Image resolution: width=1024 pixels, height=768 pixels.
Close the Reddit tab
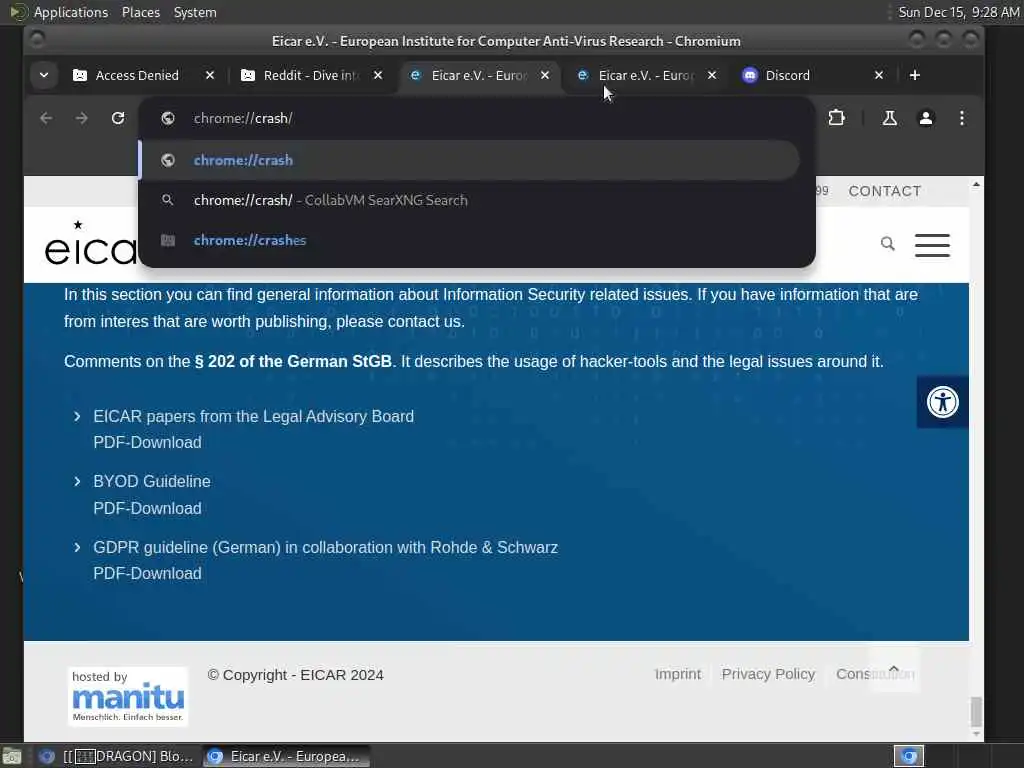tap(377, 75)
